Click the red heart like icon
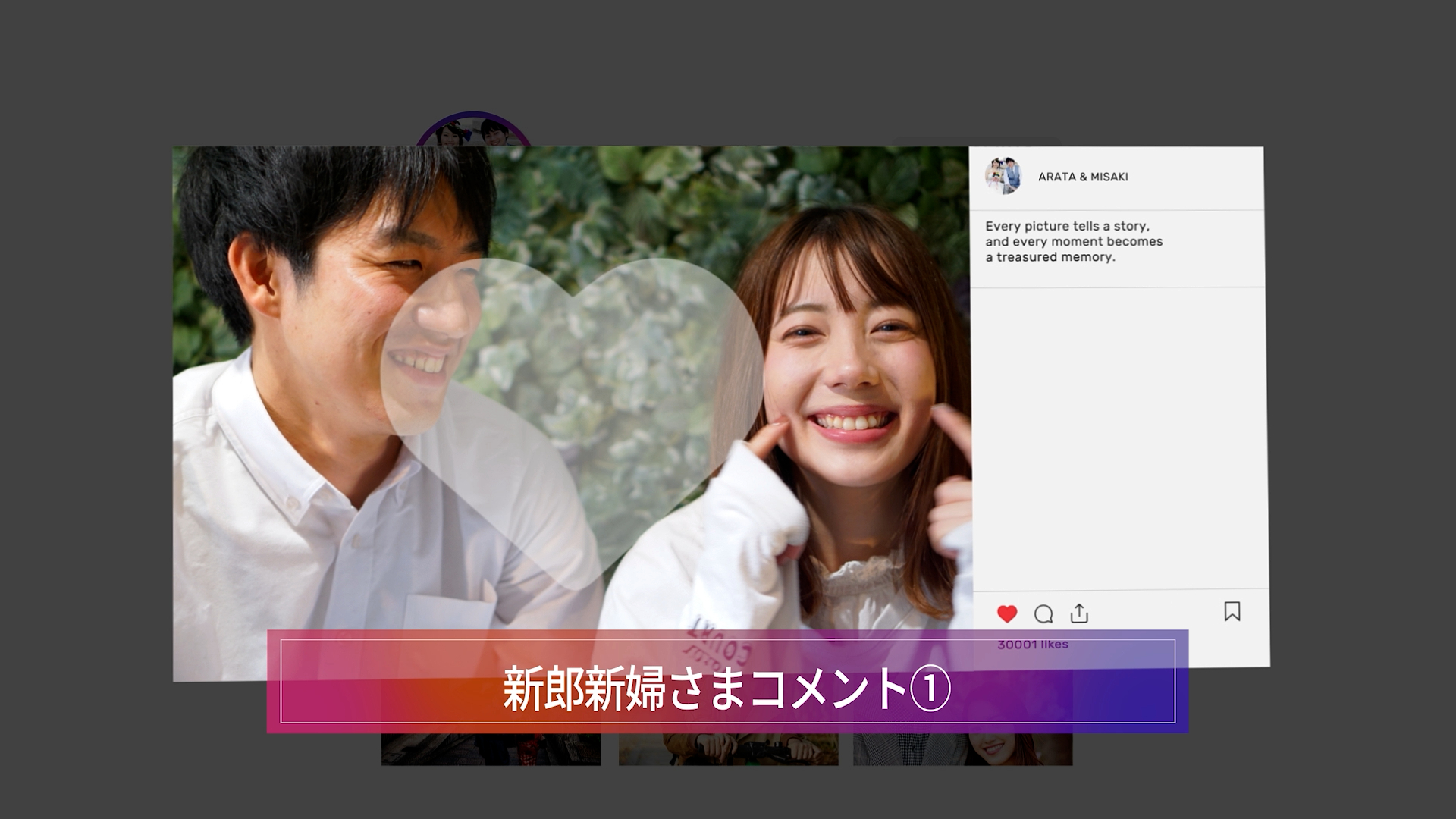Image resolution: width=1456 pixels, height=819 pixels. pos(1006,613)
